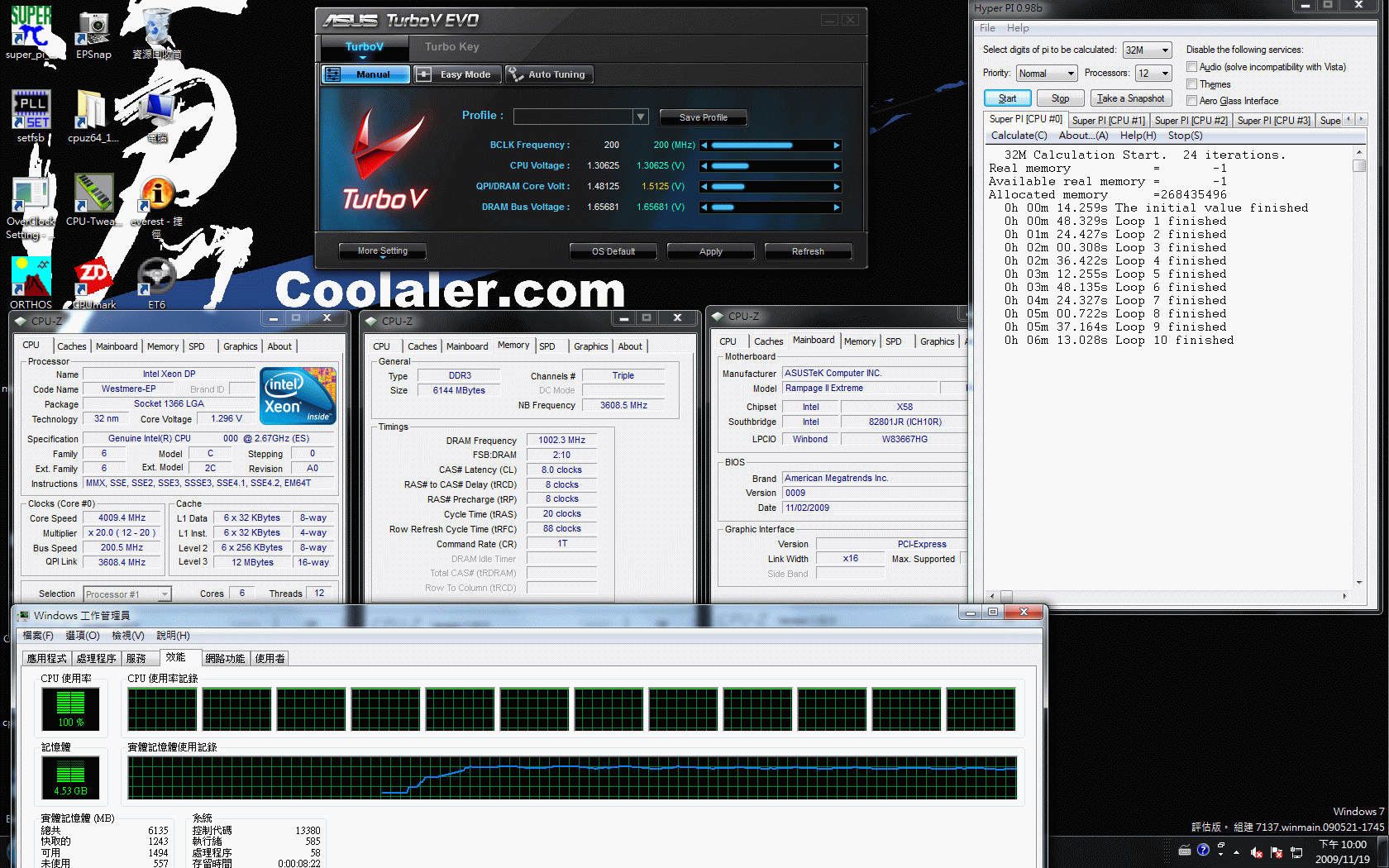Select the Recycle Bin (資源回收筒) desktop icon

click(157, 33)
